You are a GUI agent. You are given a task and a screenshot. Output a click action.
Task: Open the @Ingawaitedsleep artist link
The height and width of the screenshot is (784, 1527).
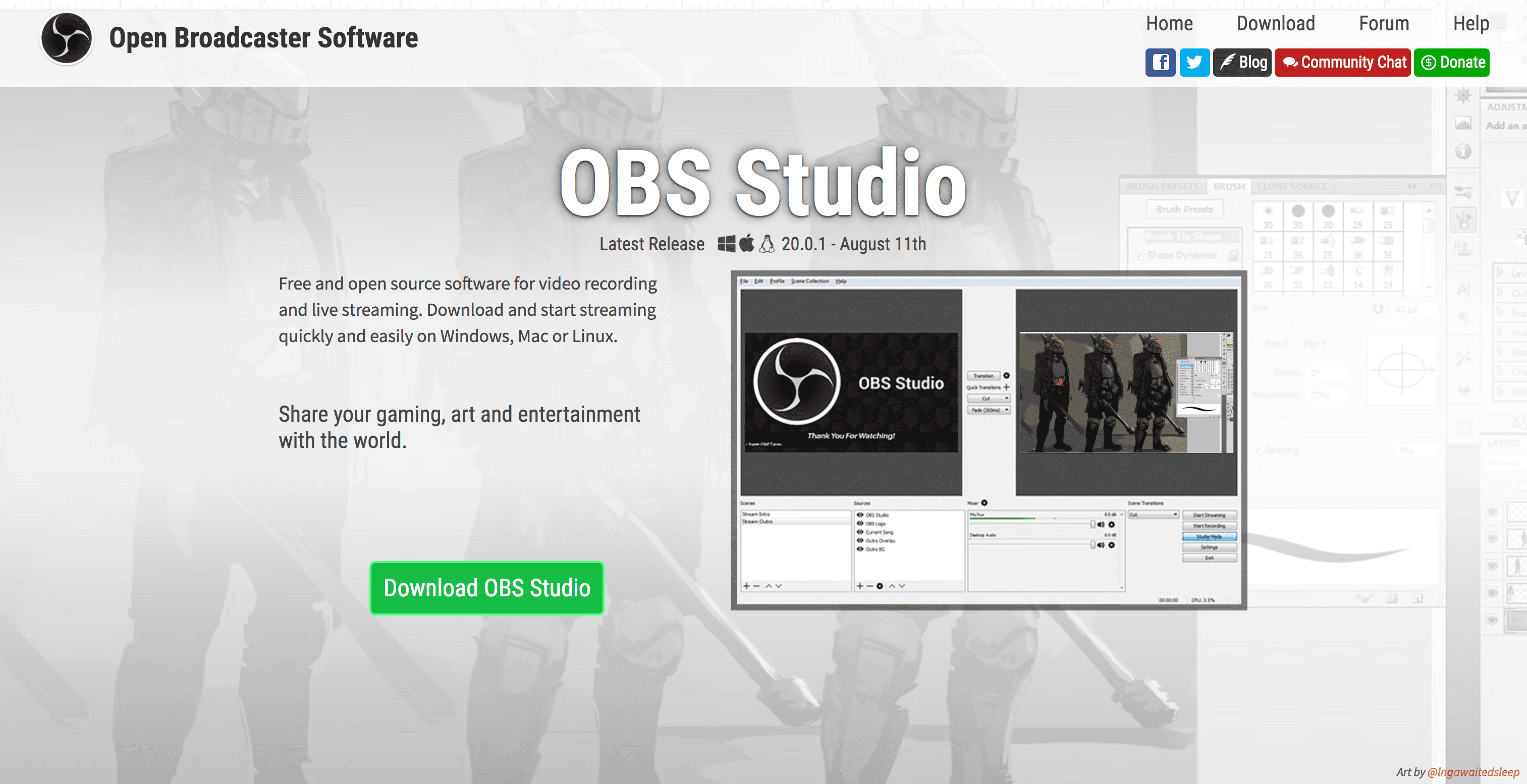click(x=1473, y=771)
